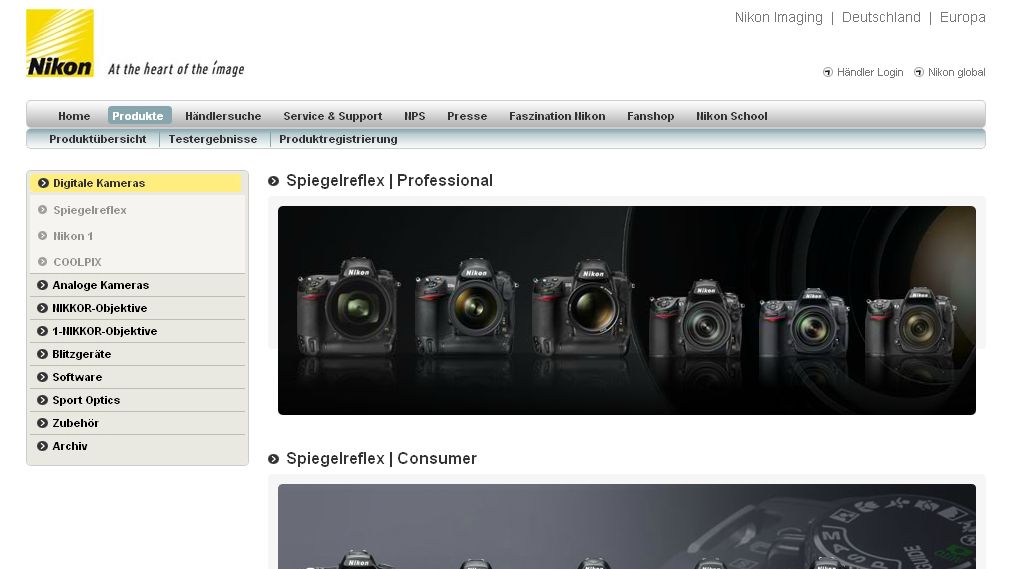Click the arrow icon next to Sport Optics

pyautogui.click(x=43, y=400)
